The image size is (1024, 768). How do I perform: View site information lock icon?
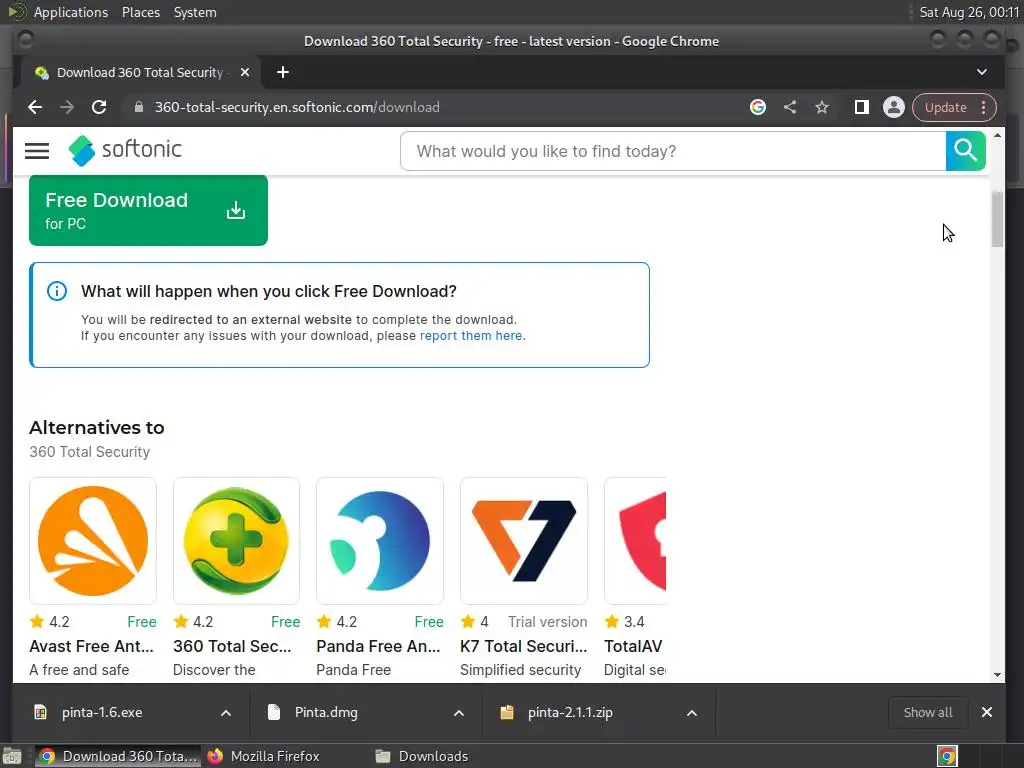click(138, 107)
